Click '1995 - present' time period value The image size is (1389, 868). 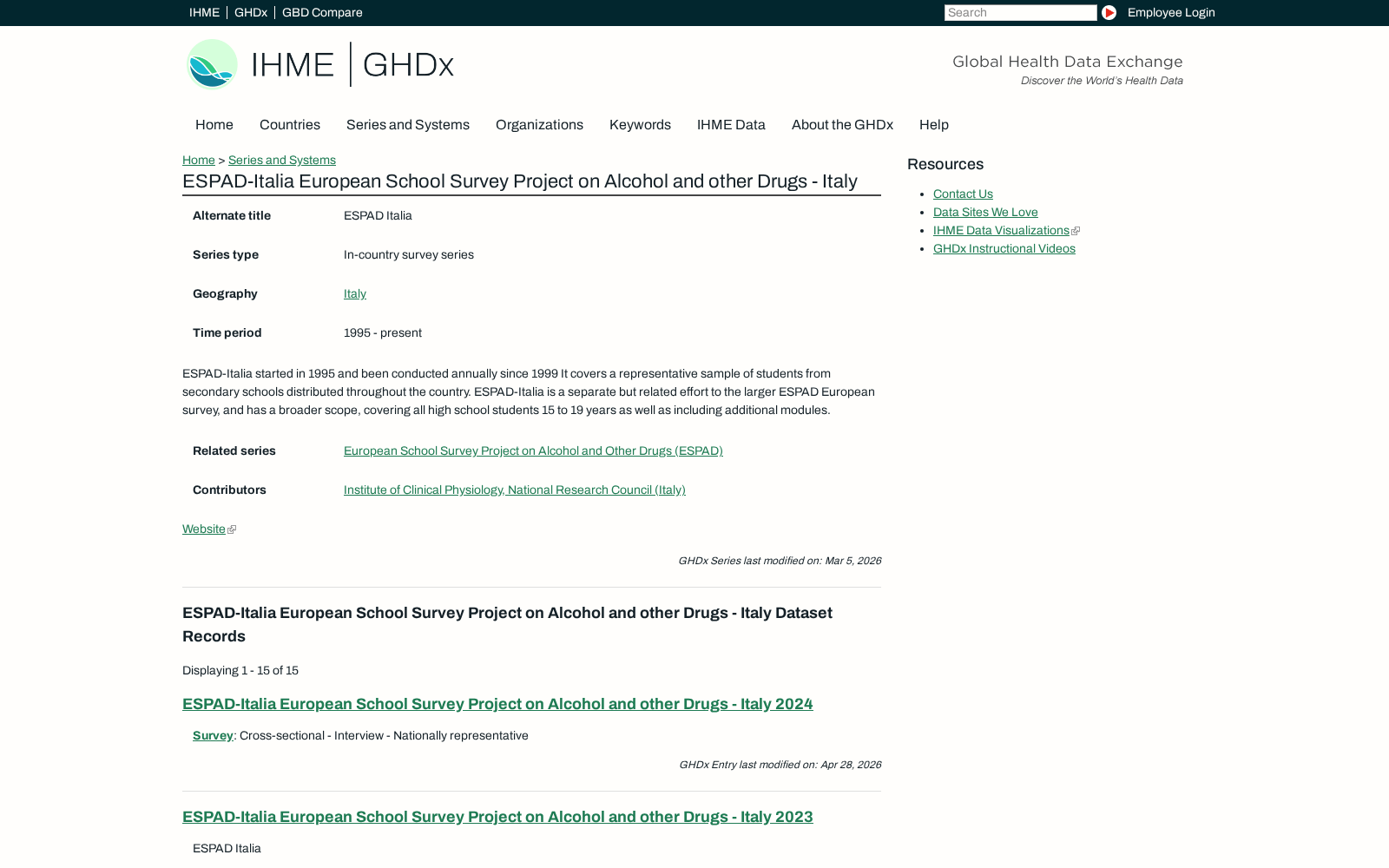tap(383, 332)
